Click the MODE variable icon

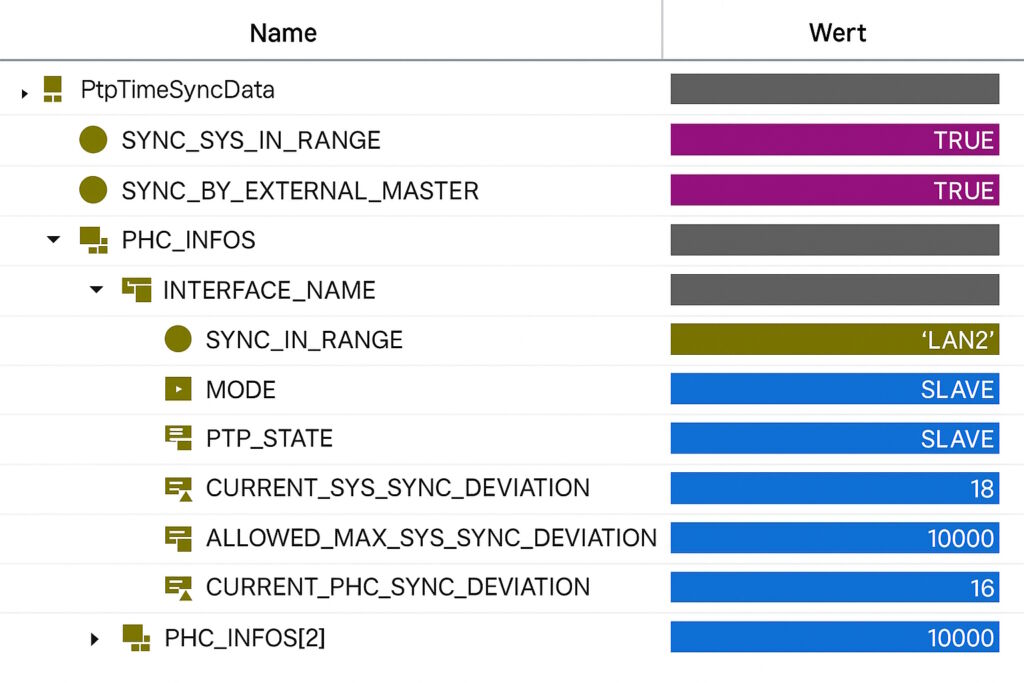coord(178,389)
